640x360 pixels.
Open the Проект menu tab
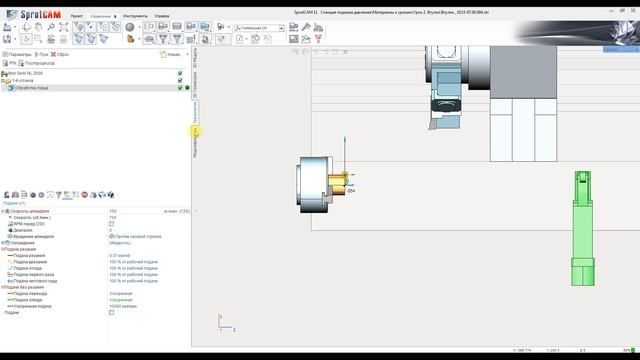[x=77, y=16]
